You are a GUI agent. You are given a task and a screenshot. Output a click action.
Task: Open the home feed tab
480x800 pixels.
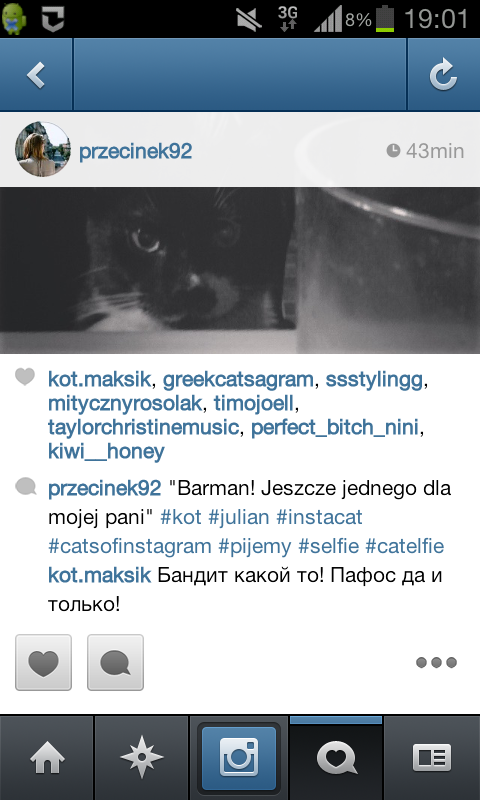47,758
